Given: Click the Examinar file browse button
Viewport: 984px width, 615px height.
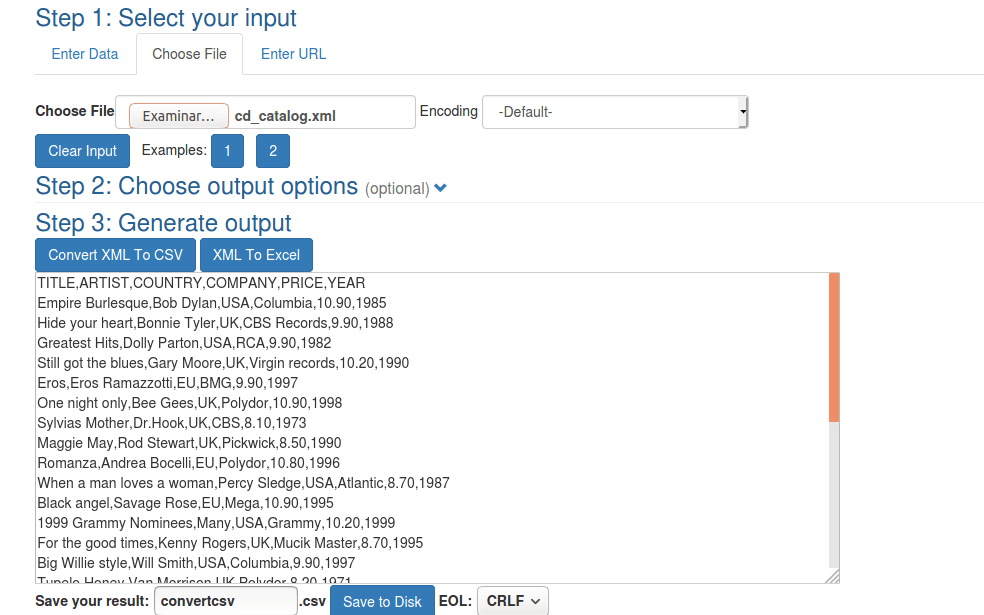Looking at the screenshot, I should tap(178, 116).
